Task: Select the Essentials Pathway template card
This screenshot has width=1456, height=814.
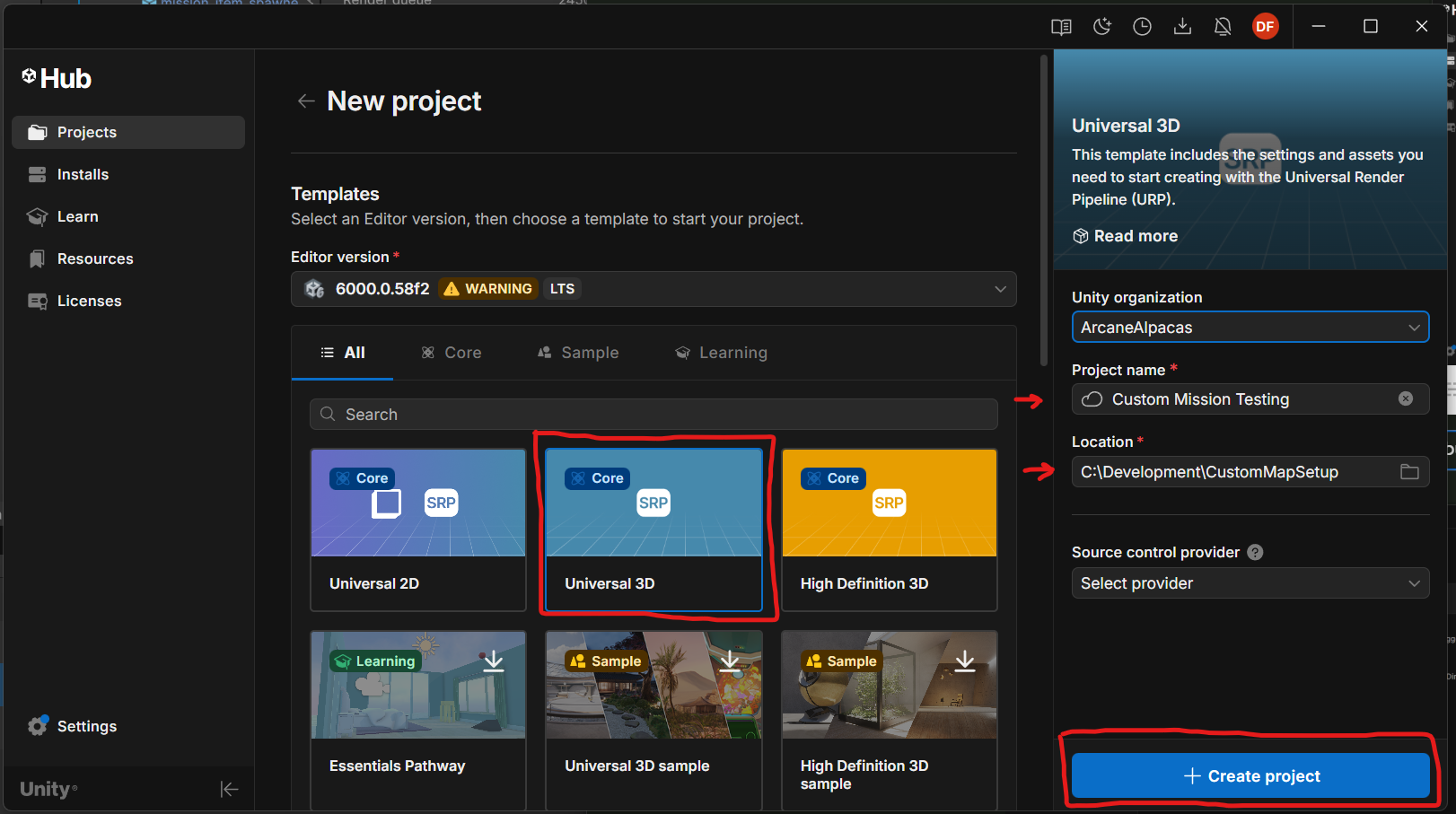Action: [x=418, y=721]
